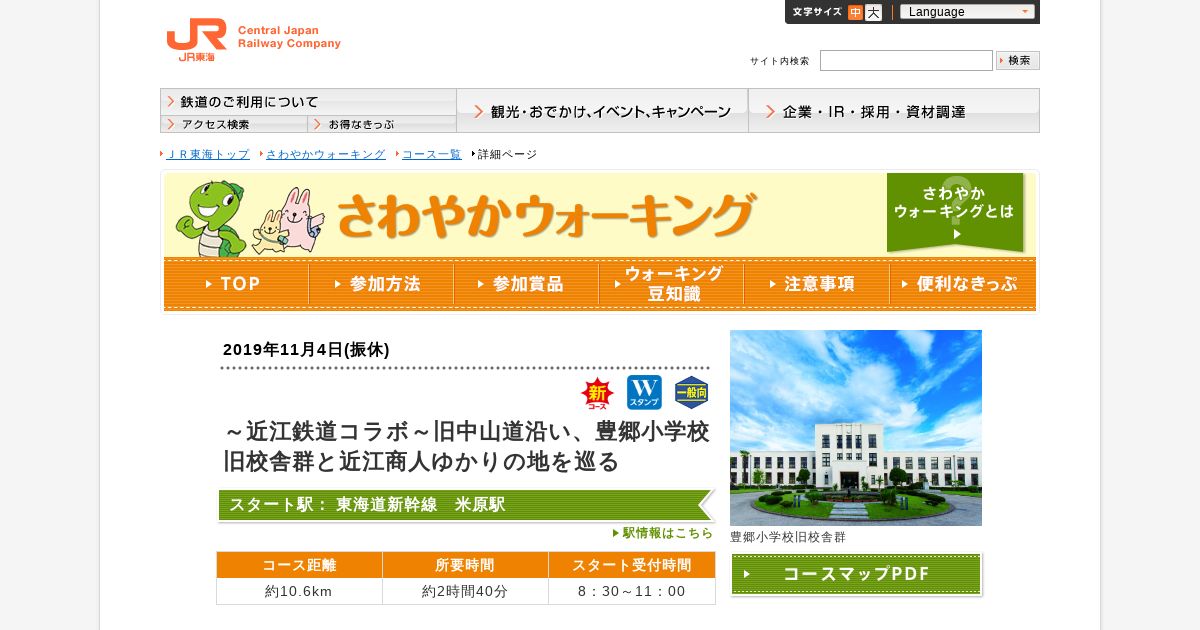Viewport: 1200px width, 630px height.
Task: Click the JR Central Japan Railway Company logo
Action: pos(254,41)
